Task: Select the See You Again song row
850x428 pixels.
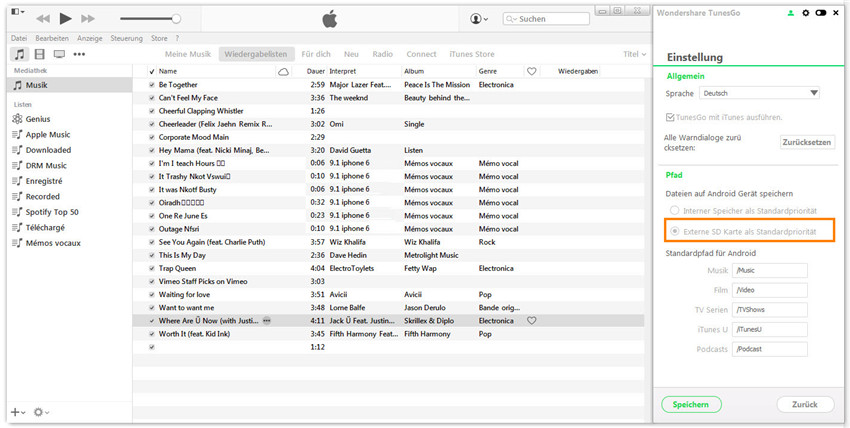Action: [x=388, y=242]
